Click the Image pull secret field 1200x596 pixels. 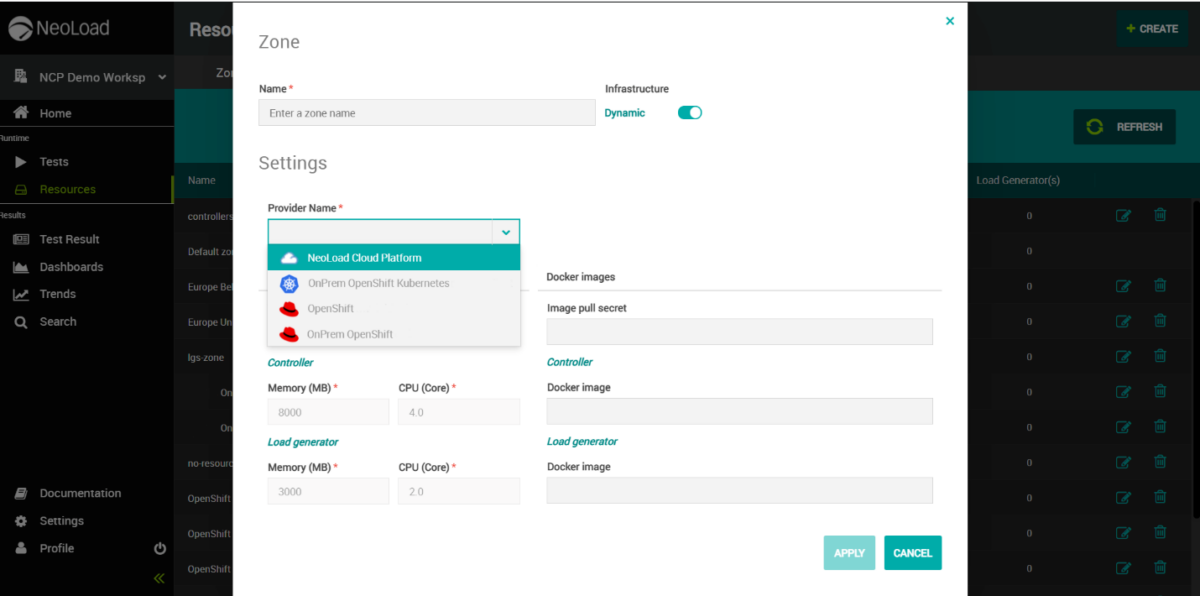click(740, 332)
